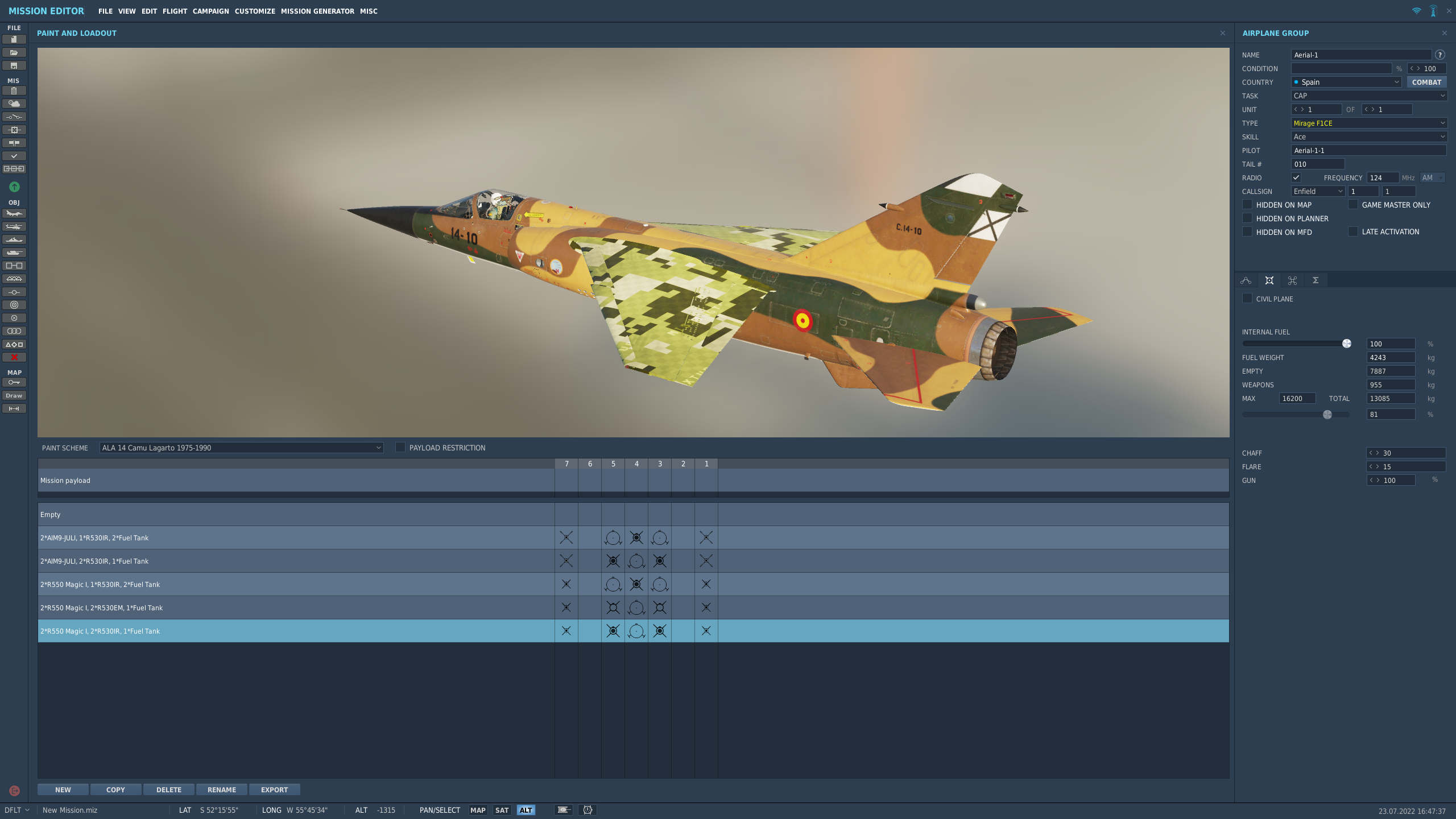Click the Export payload button
The width and height of the screenshot is (1456, 819).
click(x=274, y=789)
